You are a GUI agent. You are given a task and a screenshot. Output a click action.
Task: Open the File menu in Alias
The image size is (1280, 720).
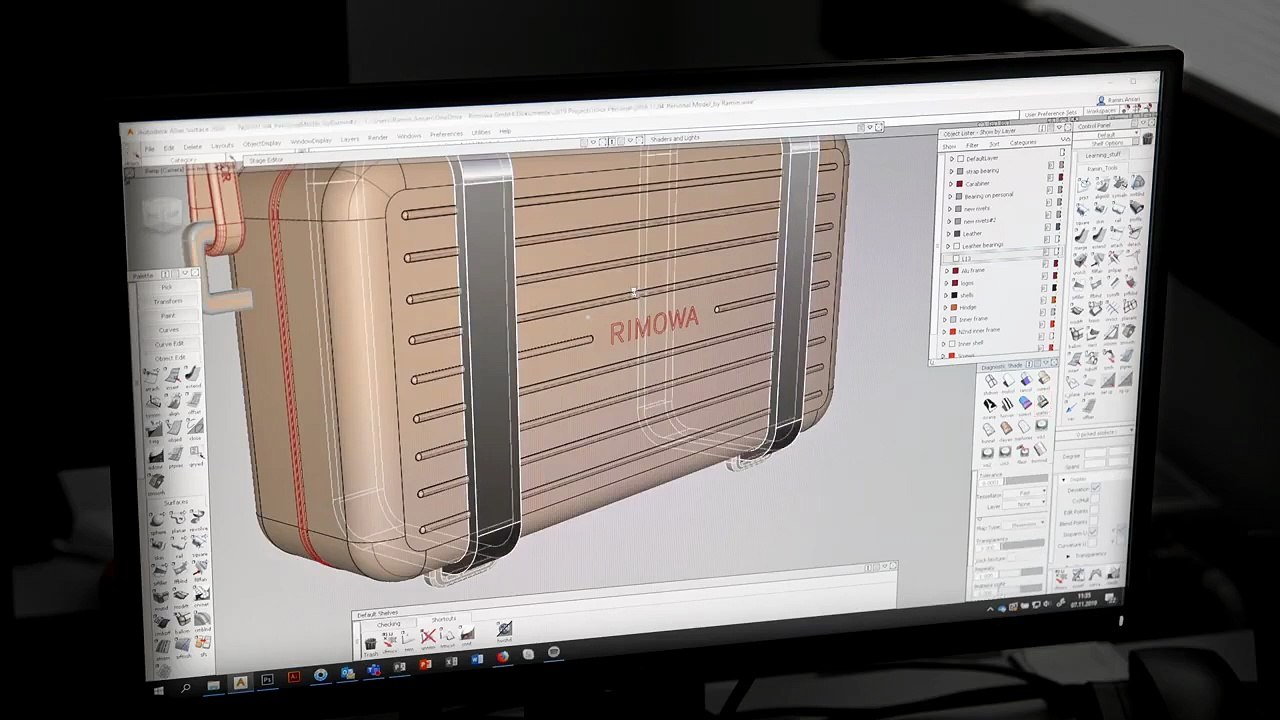click(x=150, y=149)
